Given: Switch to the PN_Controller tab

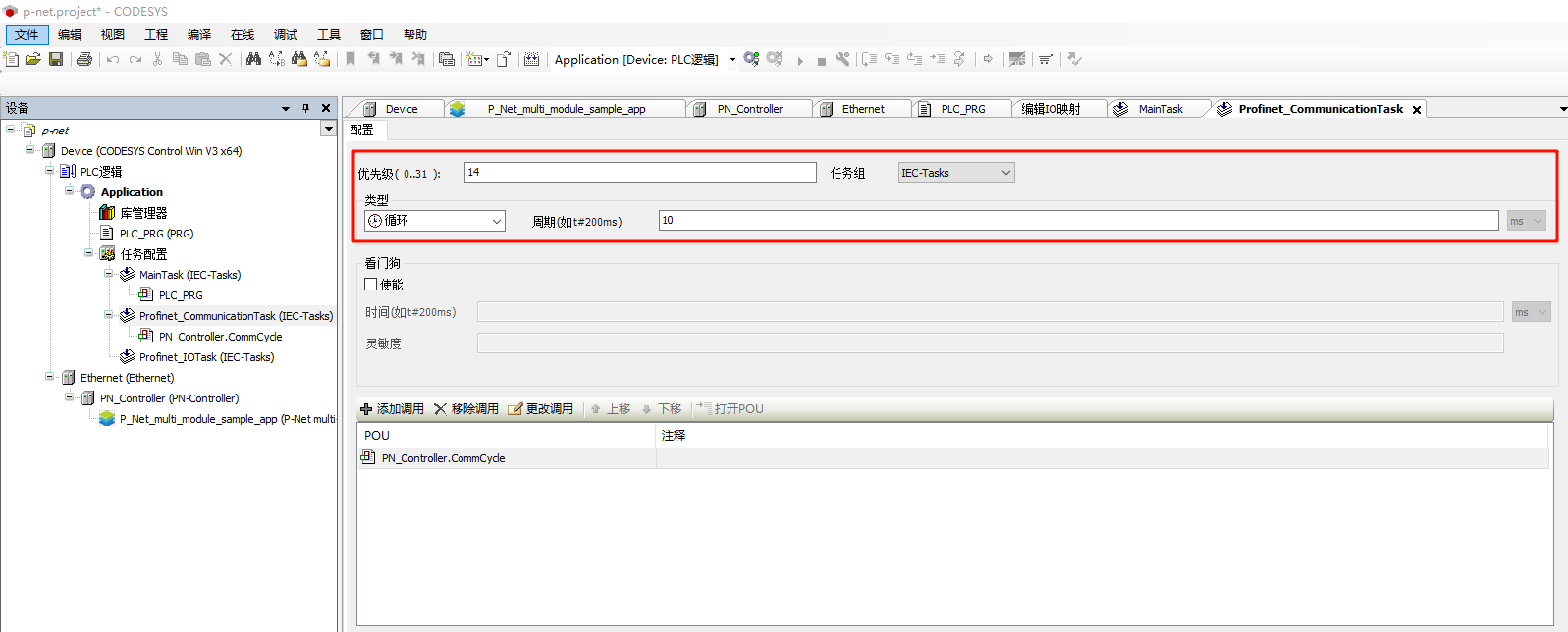Looking at the screenshot, I should (x=749, y=109).
